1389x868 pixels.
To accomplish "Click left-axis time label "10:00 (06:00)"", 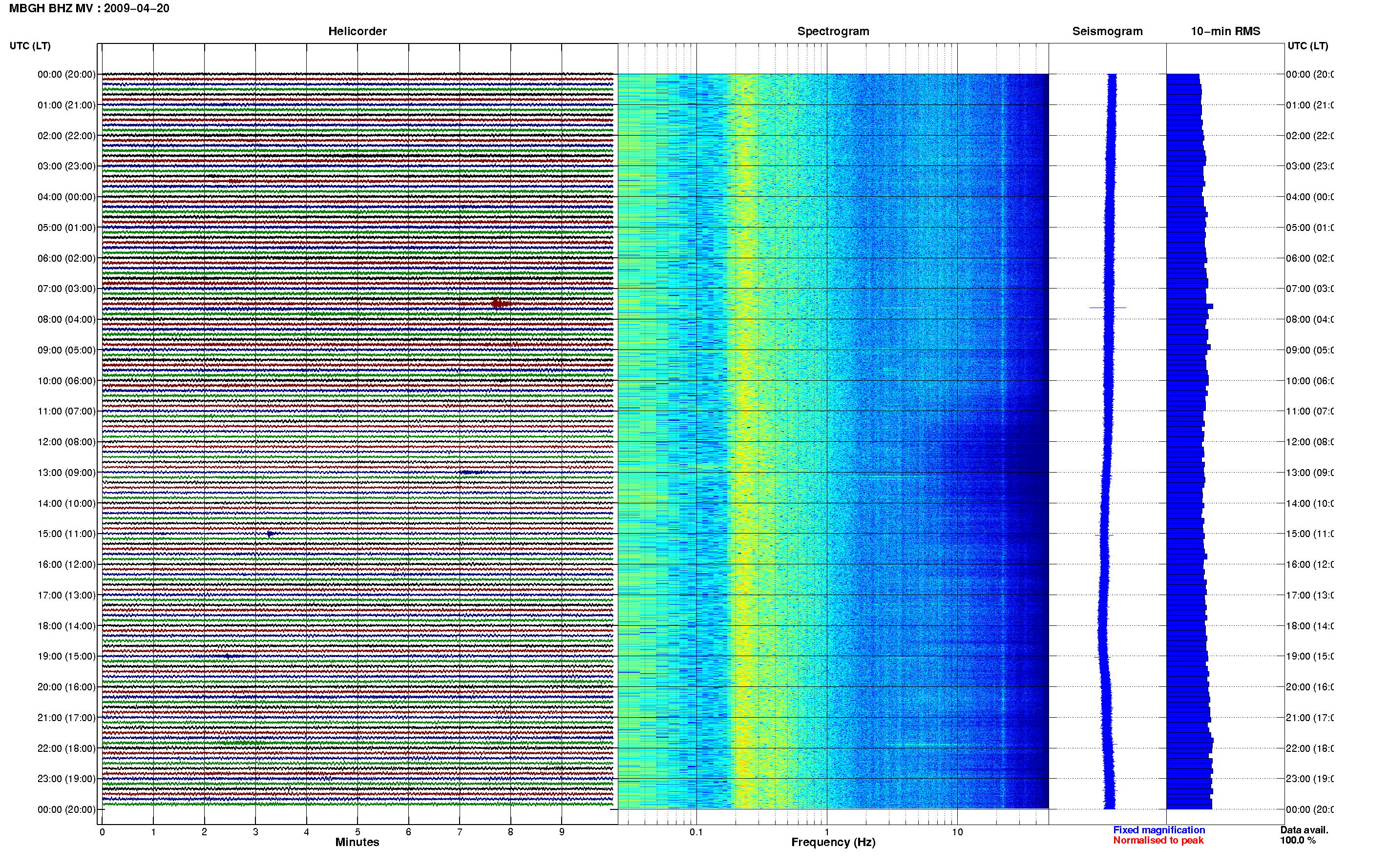I will (66, 381).
